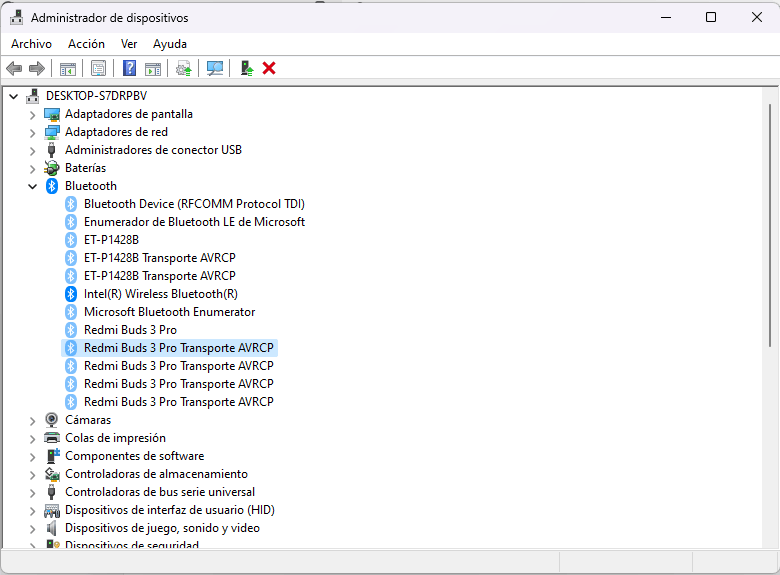The image size is (780, 575).
Task: Expand Componentes de software category
Action: (32, 457)
